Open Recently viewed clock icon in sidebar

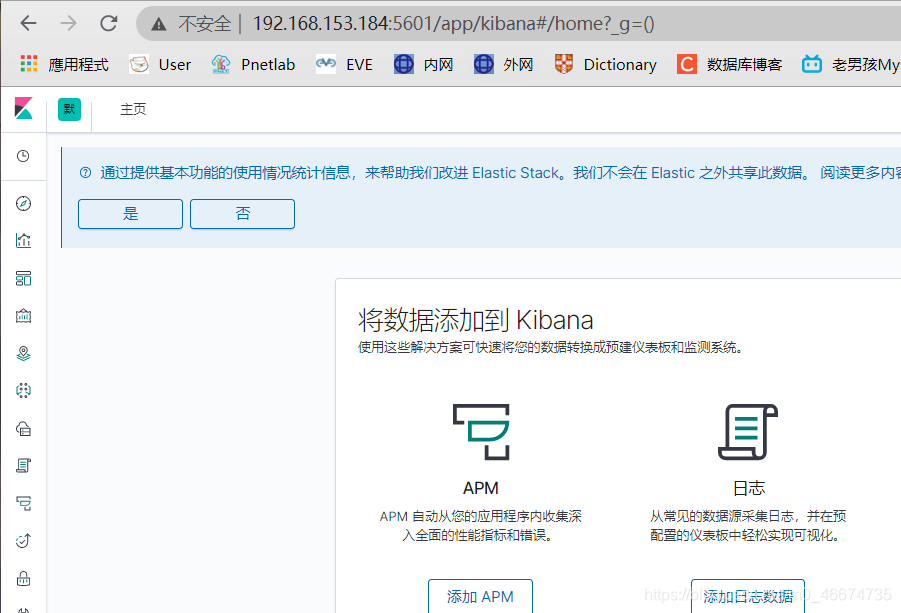coord(23,156)
